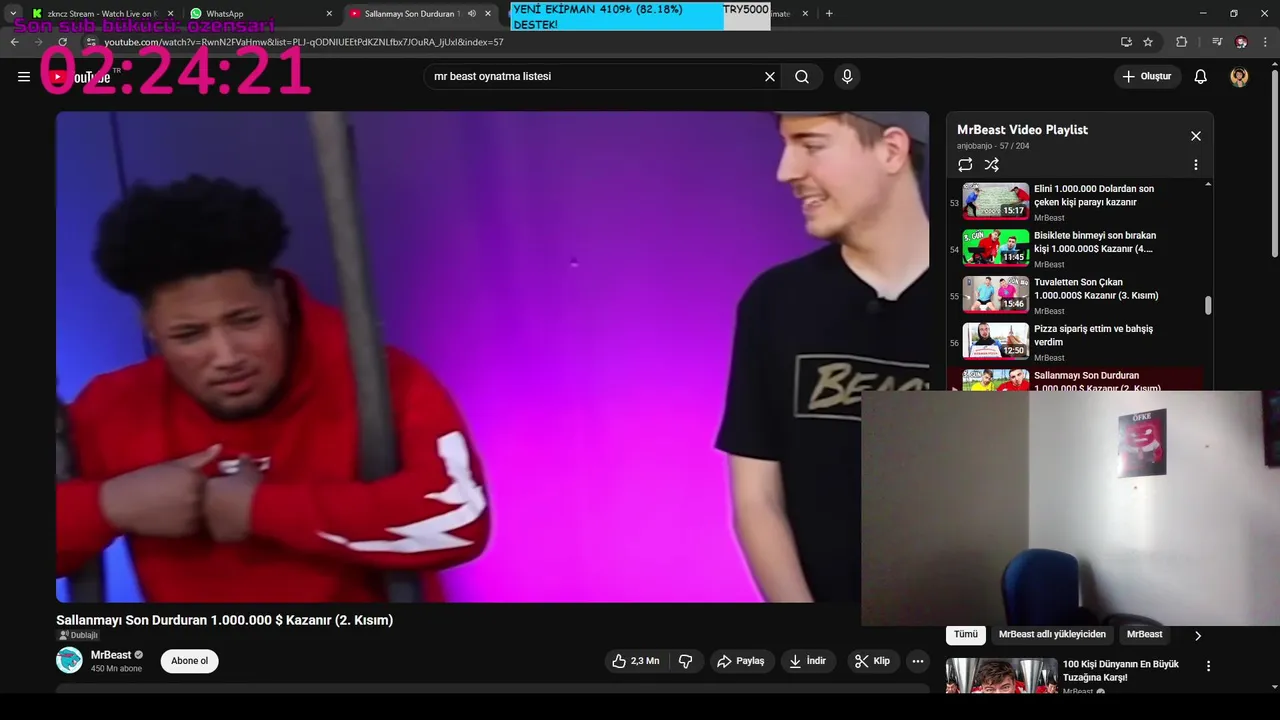Start voice search with microphone icon
This screenshot has height=720, width=1280.
pyautogui.click(x=847, y=77)
